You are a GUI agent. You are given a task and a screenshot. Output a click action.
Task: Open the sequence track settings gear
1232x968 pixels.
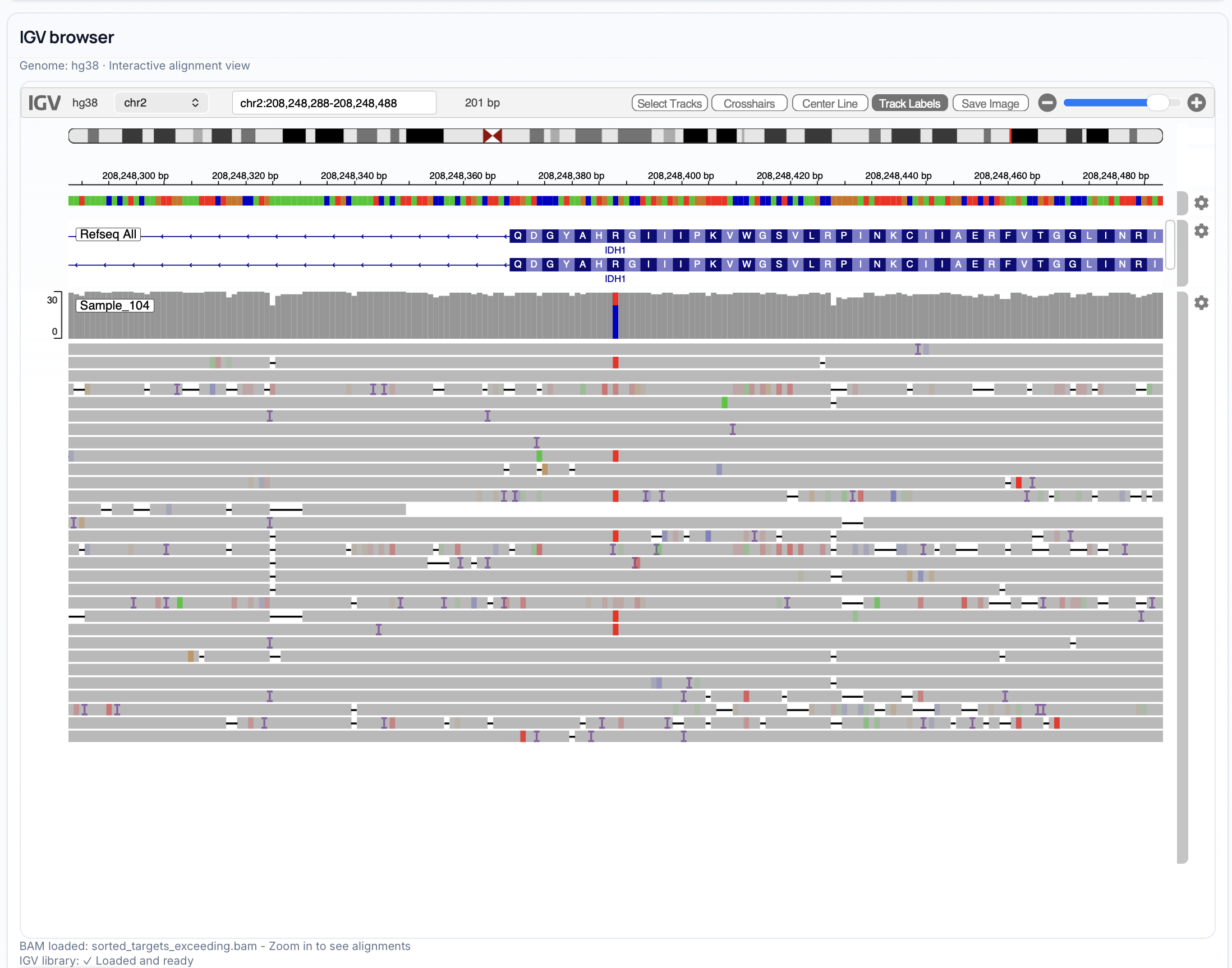[x=1202, y=202]
